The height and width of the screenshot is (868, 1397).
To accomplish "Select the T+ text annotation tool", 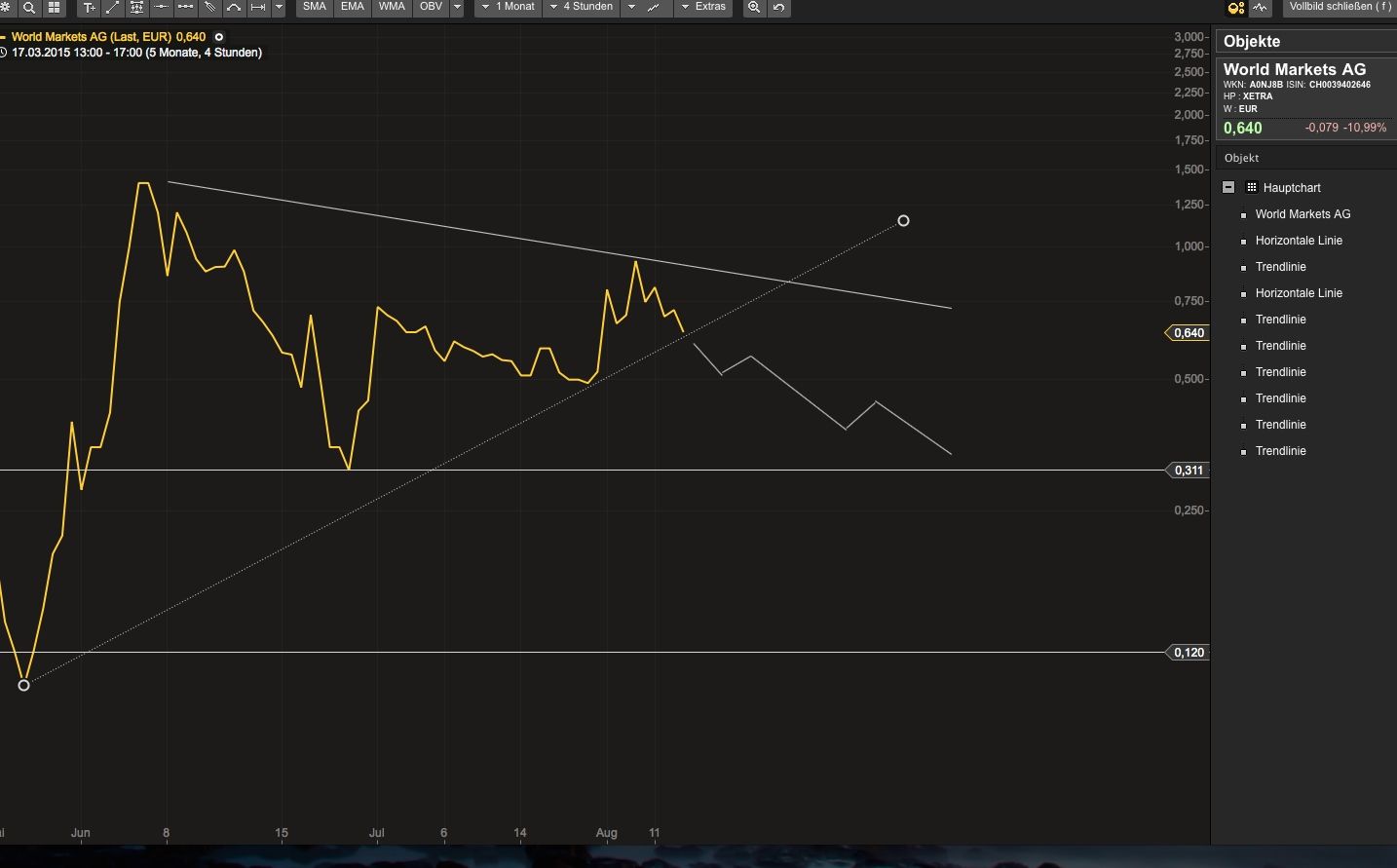I will pyautogui.click(x=89, y=8).
